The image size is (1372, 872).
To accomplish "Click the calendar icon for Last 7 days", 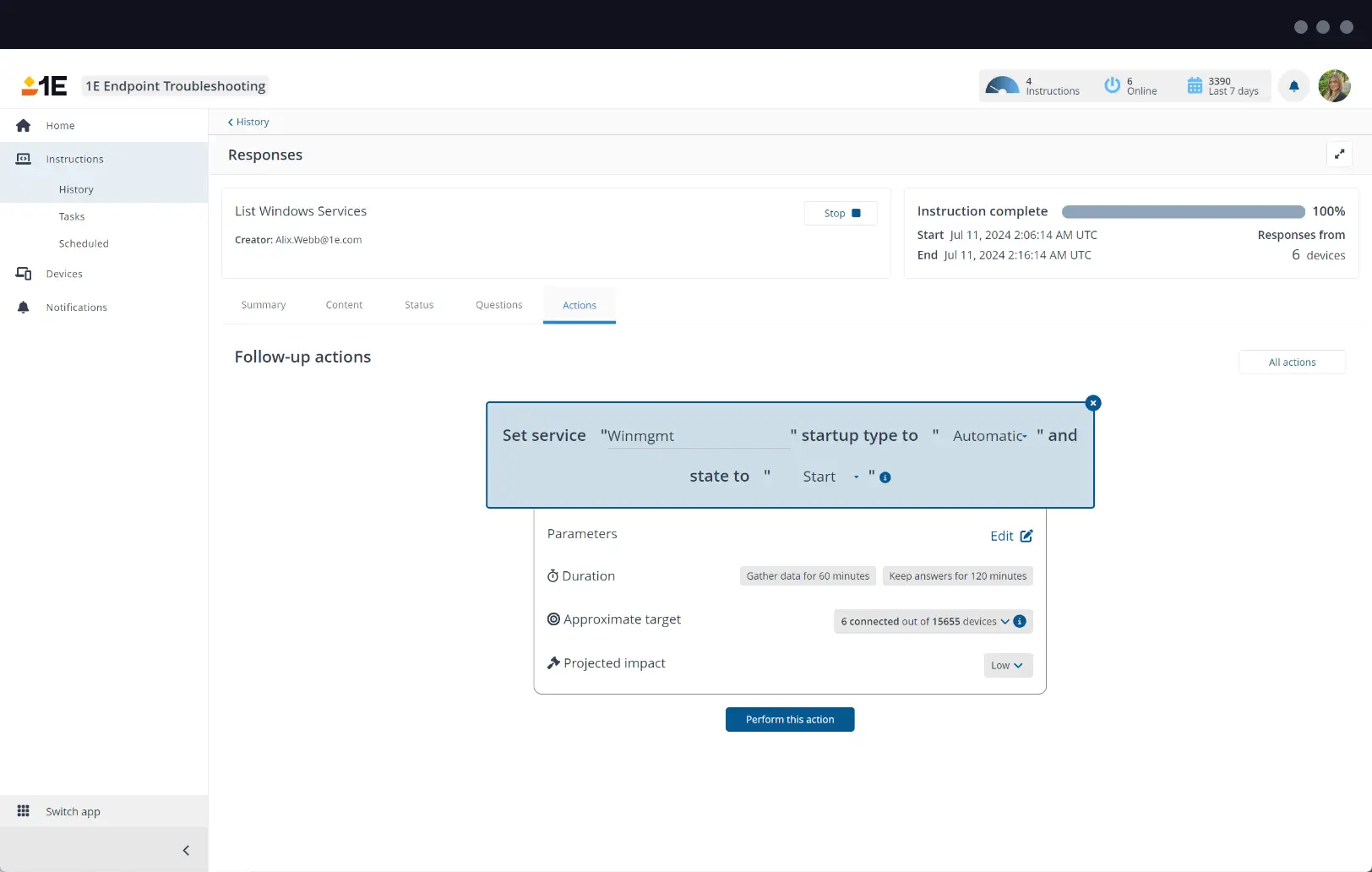I will click(1194, 84).
